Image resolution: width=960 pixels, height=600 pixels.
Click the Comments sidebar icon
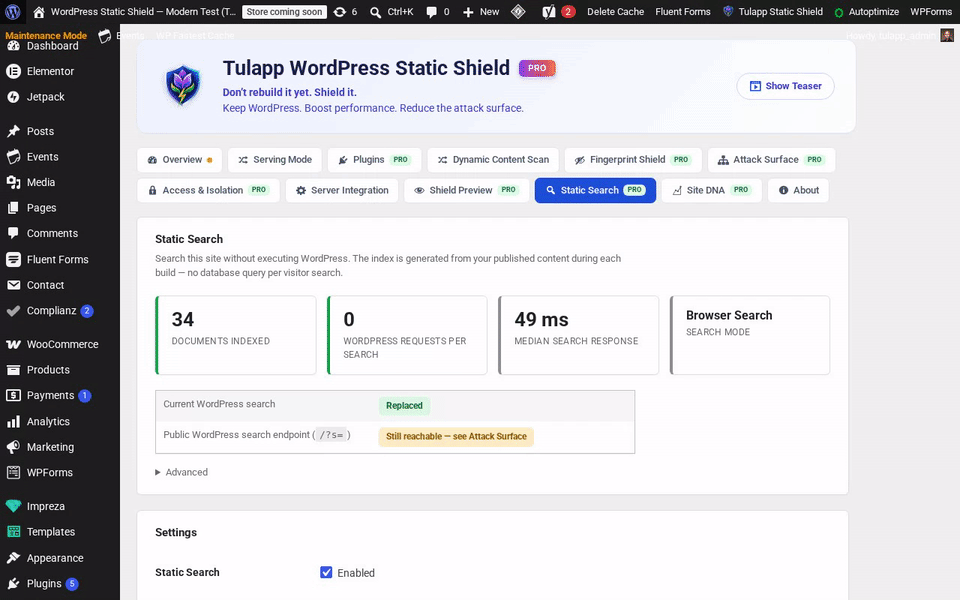13,233
